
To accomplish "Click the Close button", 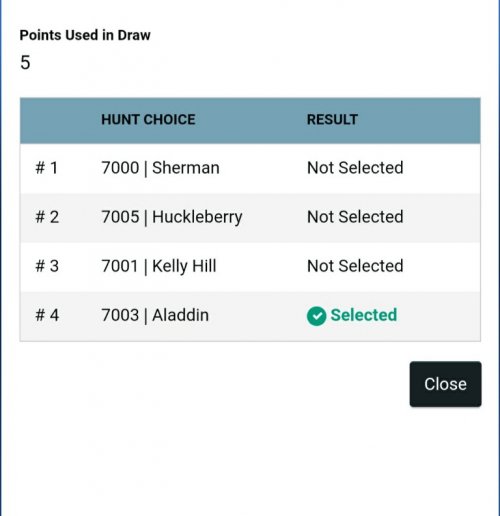I will (445, 384).
